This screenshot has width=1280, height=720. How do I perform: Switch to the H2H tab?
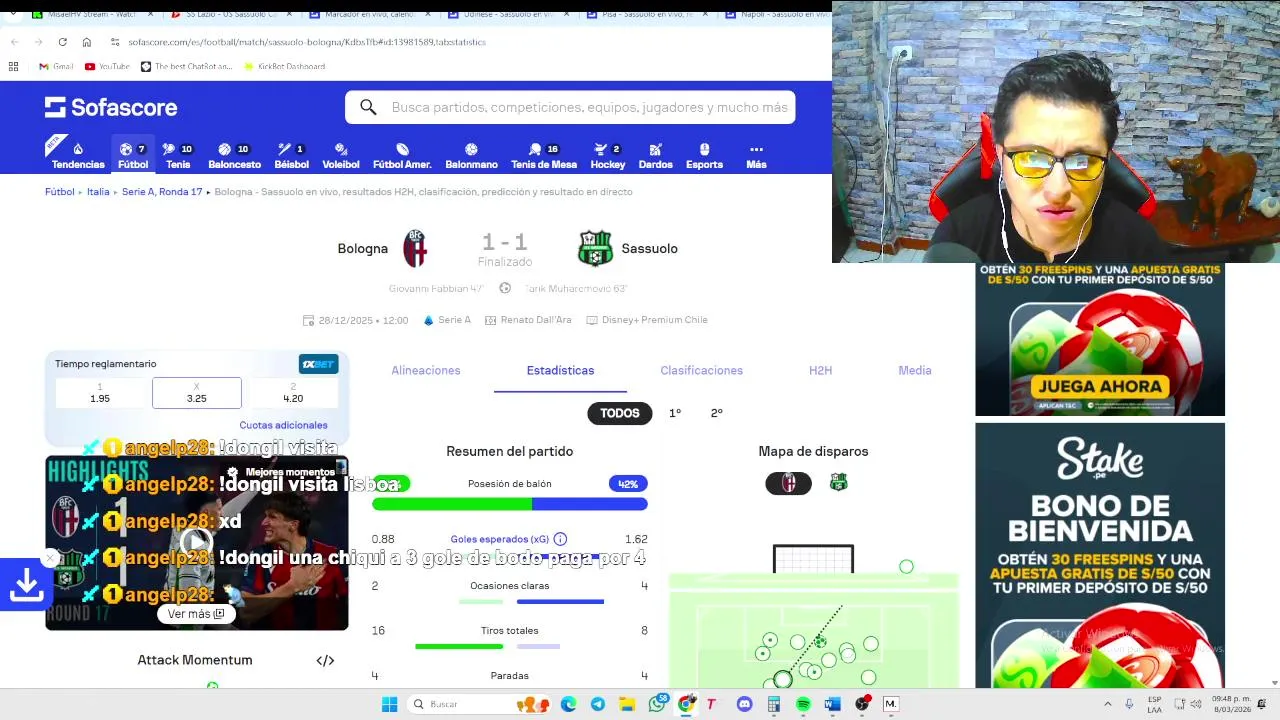[820, 370]
